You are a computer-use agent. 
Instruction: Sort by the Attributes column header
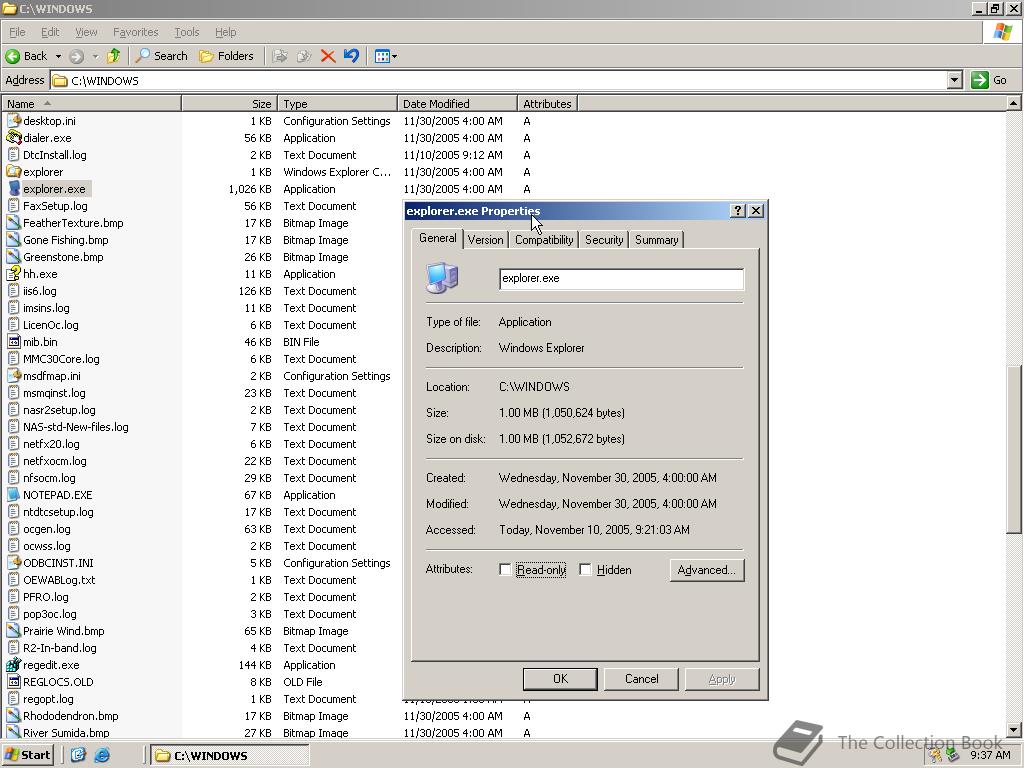pyautogui.click(x=547, y=104)
